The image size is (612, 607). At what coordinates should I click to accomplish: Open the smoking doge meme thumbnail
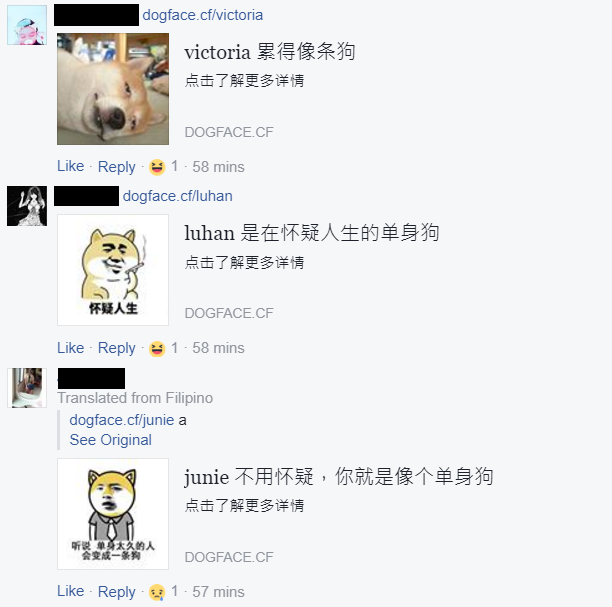point(113,270)
